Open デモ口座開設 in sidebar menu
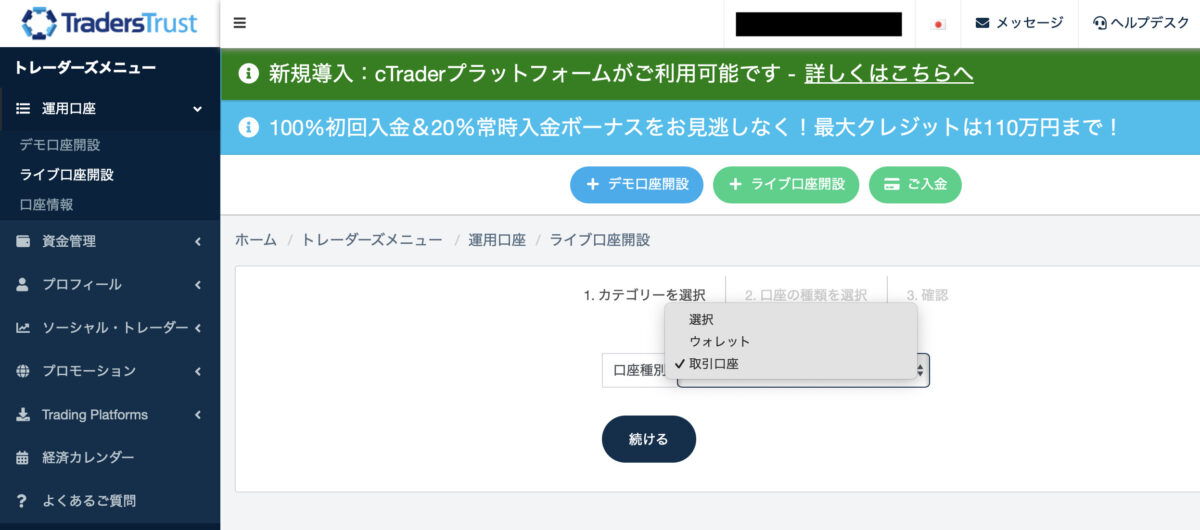The image size is (1200, 530). pyautogui.click(x=60, y=145)
